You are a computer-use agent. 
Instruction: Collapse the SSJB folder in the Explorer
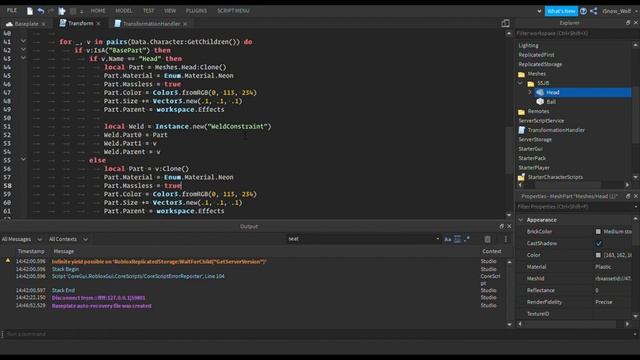click(520, 83)
